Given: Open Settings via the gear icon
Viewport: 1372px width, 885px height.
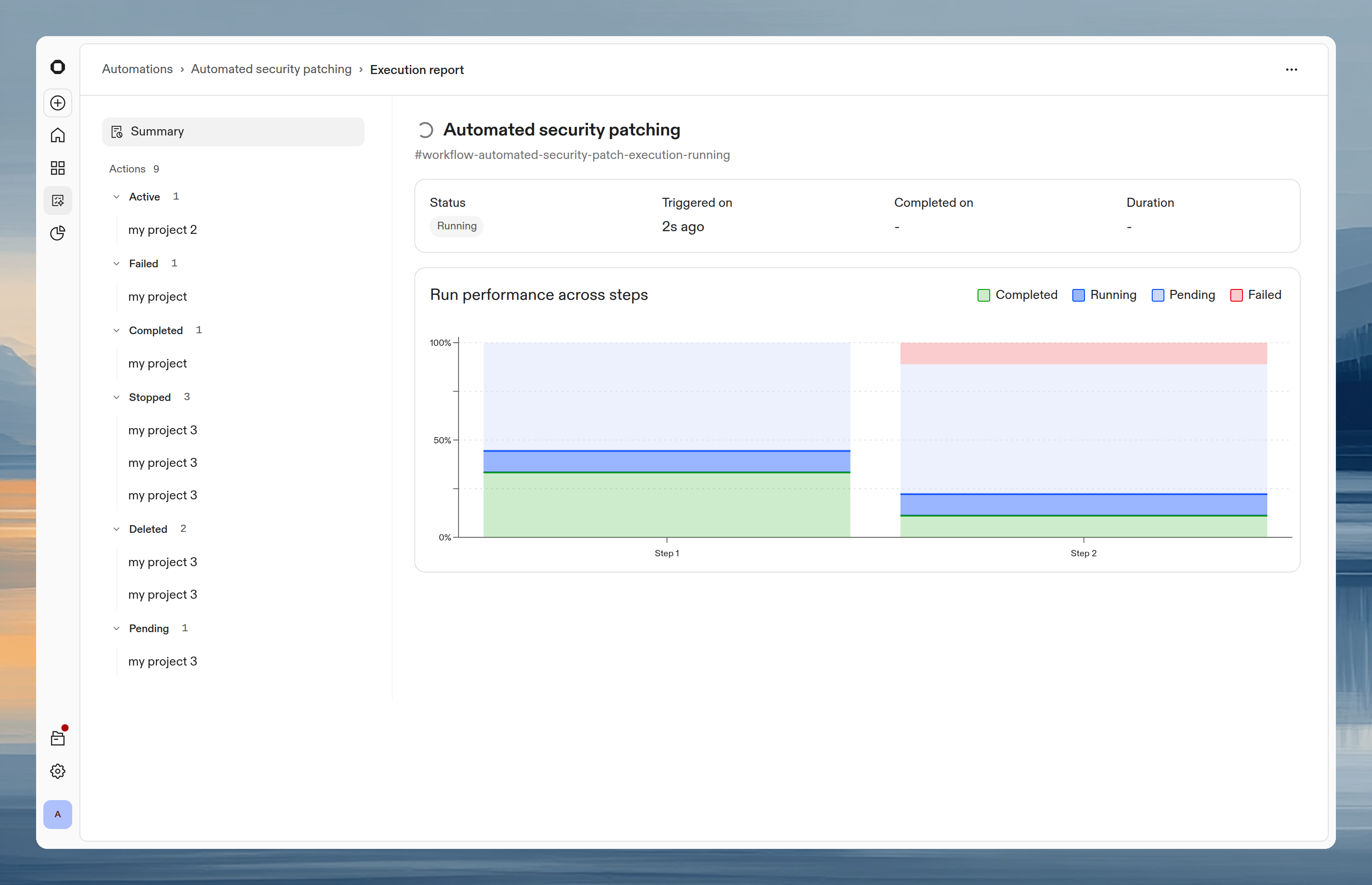Looking at the screenshot, I should click(57, 771).
